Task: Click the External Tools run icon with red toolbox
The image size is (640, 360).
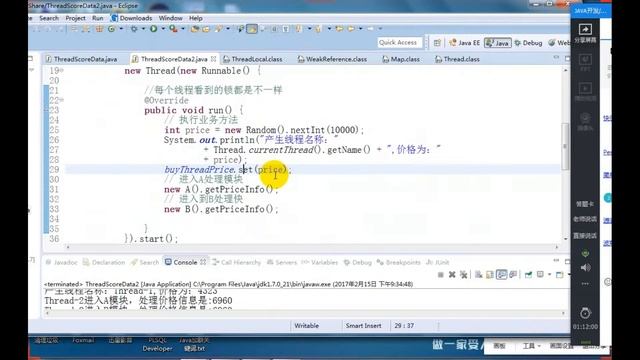Action: pyautogui.click(x=173, y=29)
